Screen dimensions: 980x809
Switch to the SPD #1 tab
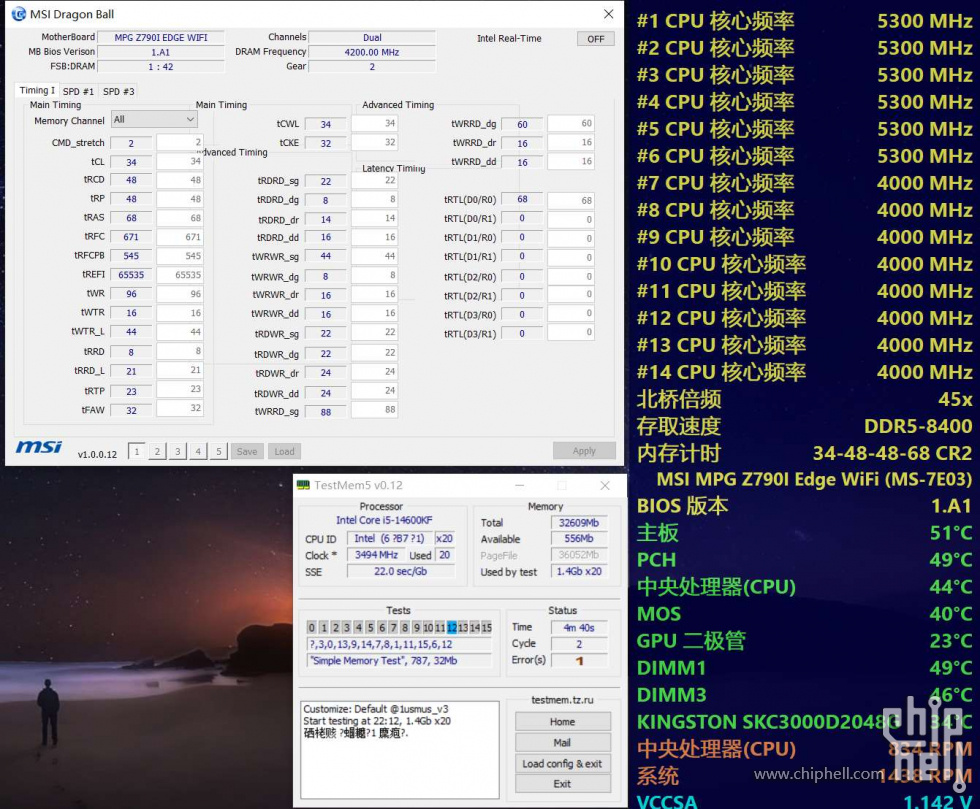coord(78,91)
